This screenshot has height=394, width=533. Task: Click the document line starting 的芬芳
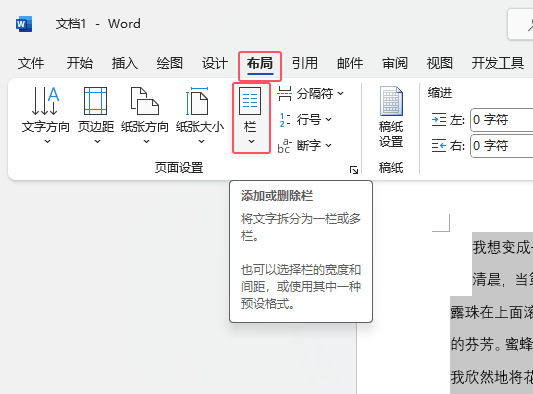pyautogui.click(x=492, y=344)
